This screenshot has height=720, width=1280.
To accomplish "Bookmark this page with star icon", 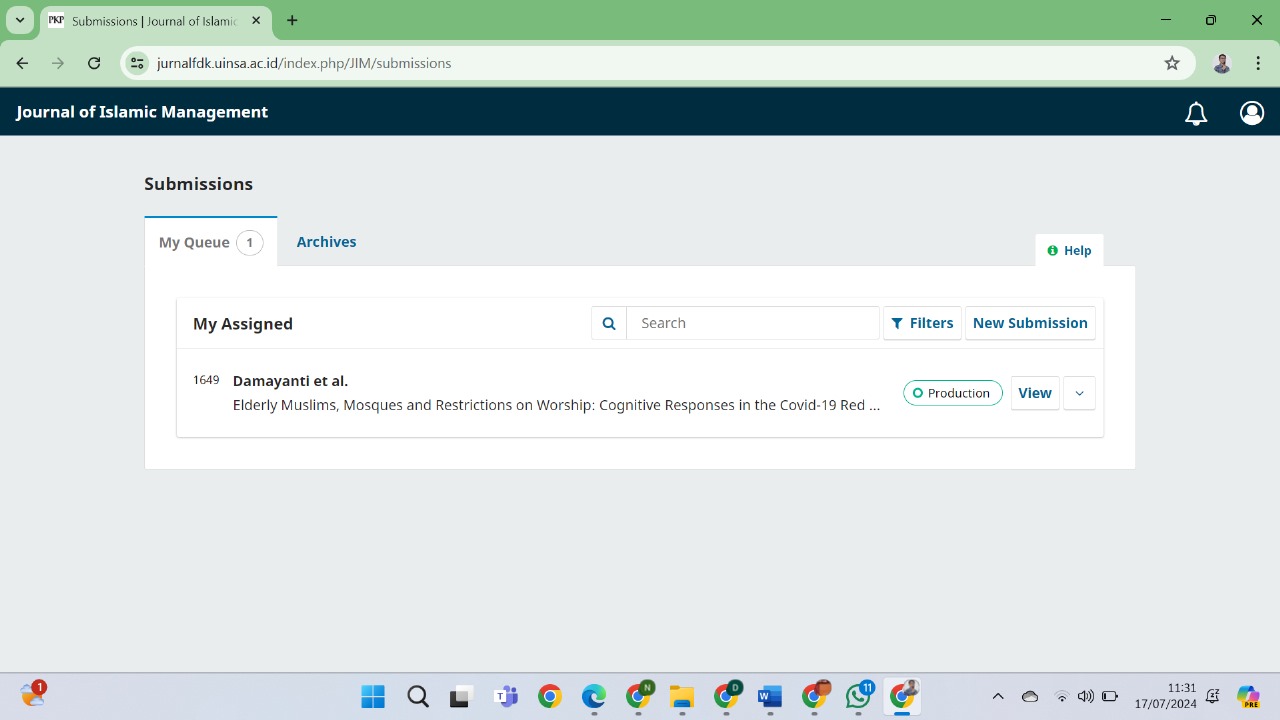I will (x=1172, y=63).
